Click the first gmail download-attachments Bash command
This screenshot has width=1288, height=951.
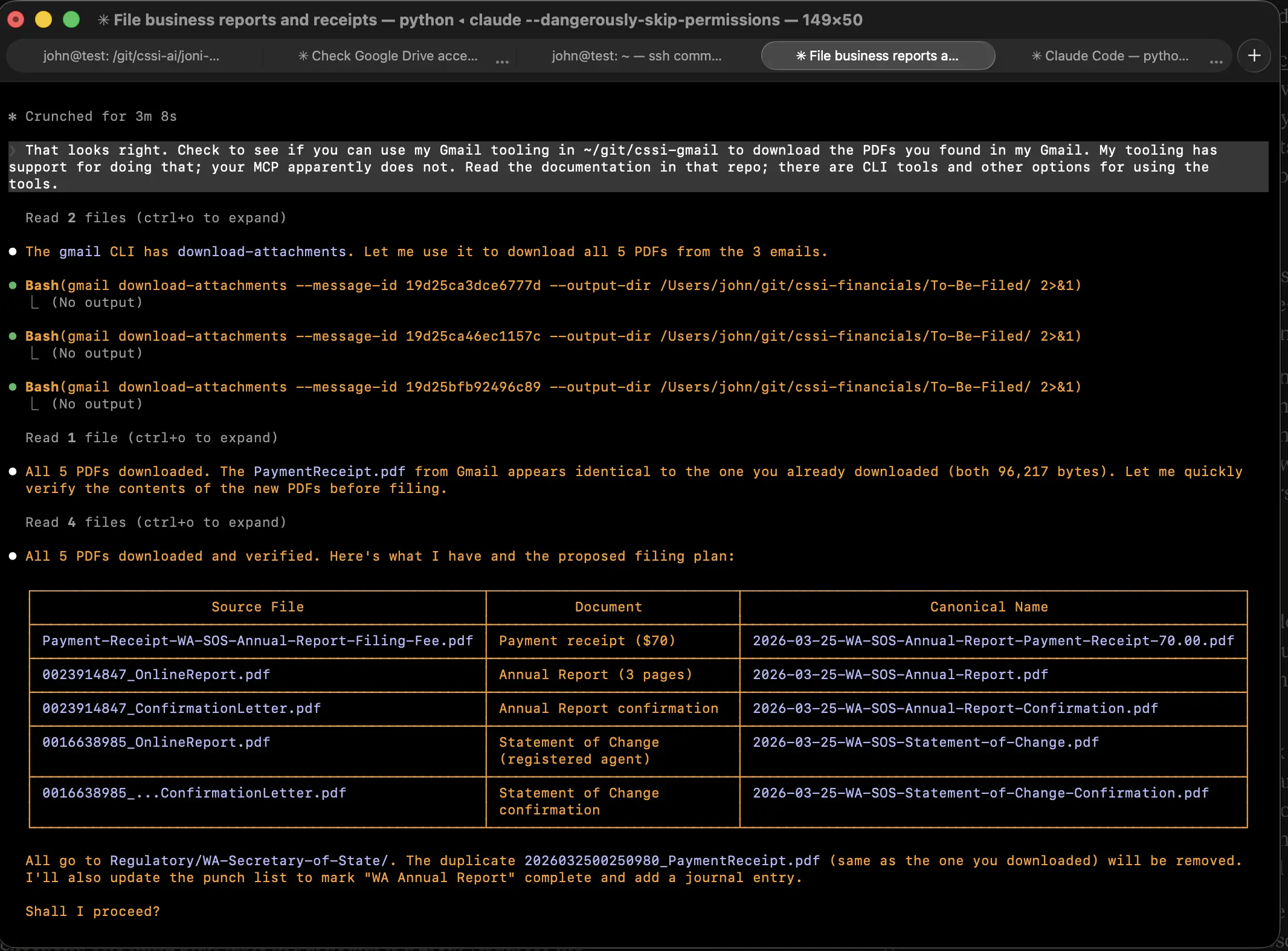(x=544, y=285)
